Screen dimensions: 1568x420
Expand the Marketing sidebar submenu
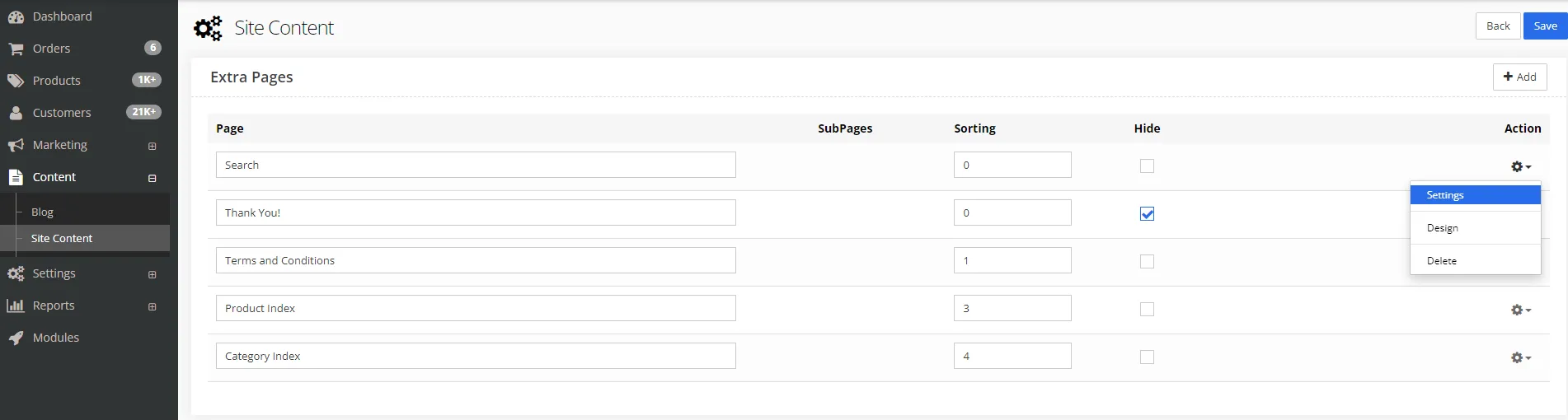[152, 146]
